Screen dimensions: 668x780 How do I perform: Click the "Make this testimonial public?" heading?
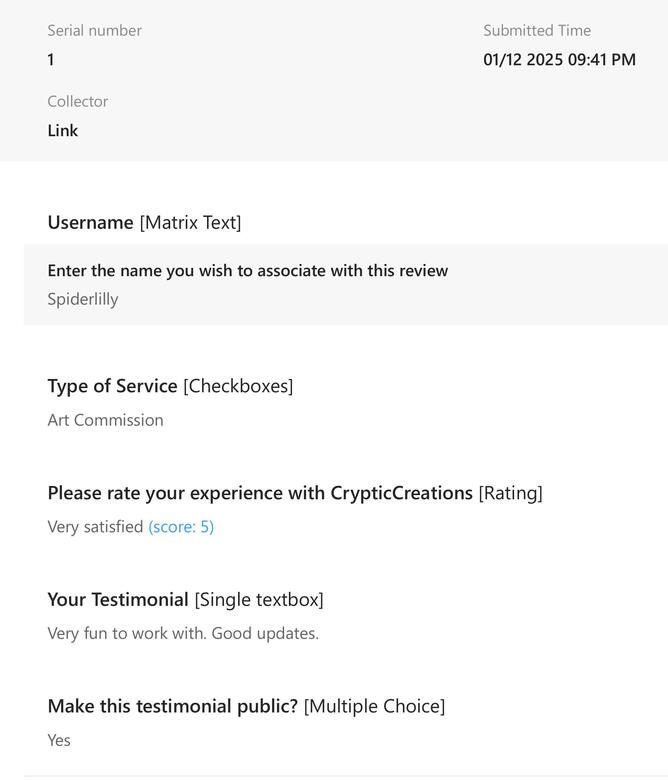point(172,707)
